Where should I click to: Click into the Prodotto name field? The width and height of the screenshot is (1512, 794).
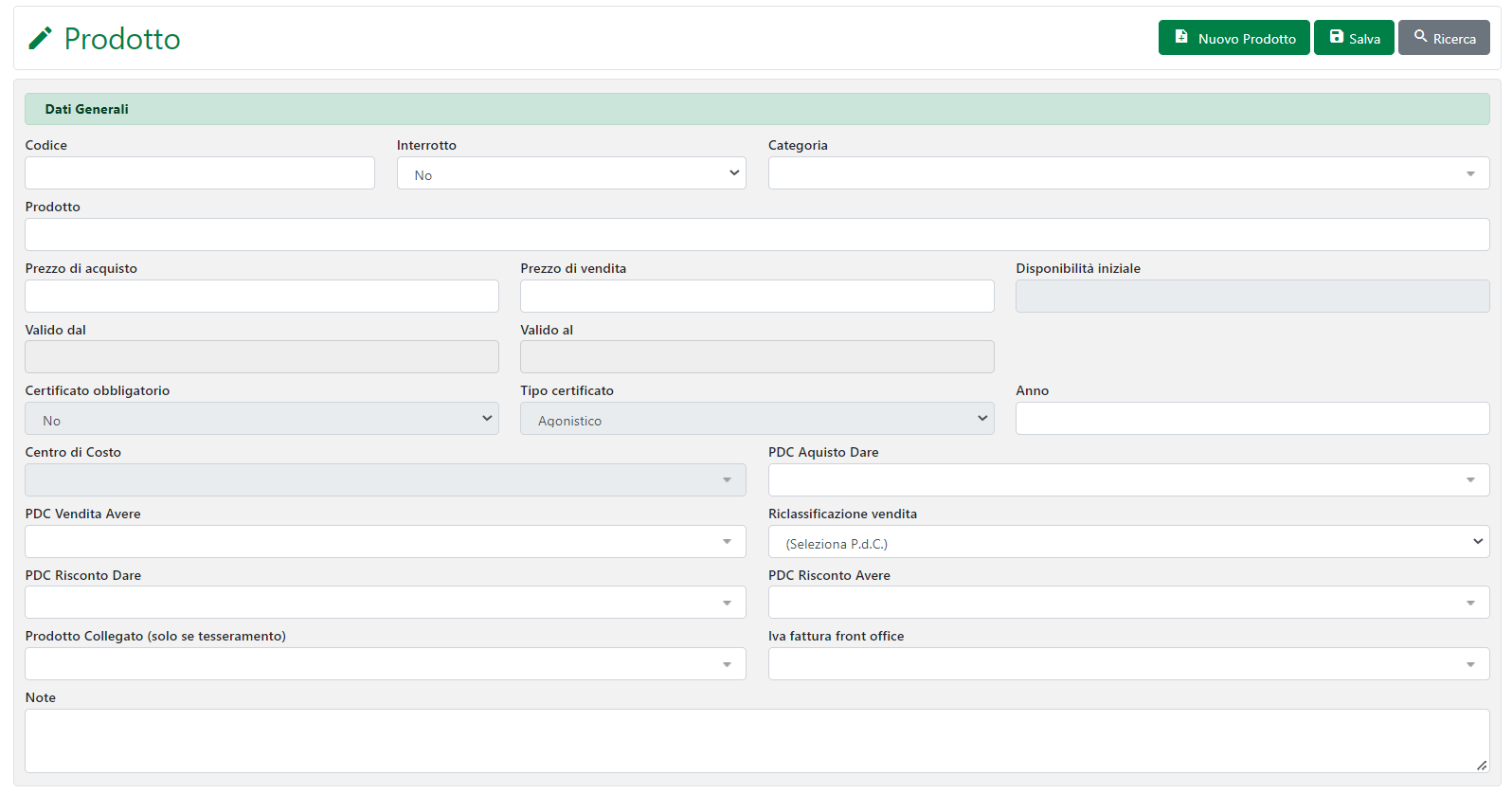point(757,235)
